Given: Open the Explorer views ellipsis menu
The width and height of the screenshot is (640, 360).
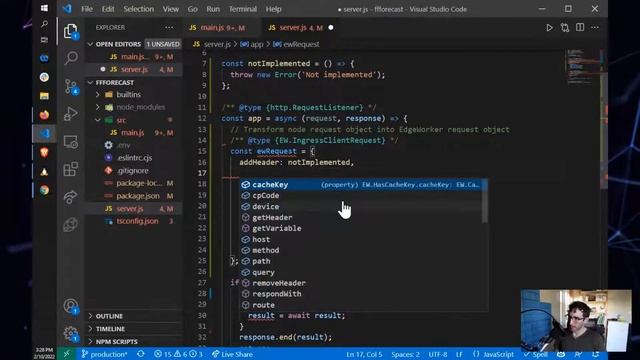Looking at the screenshot, I should click(x=169, y=27).
